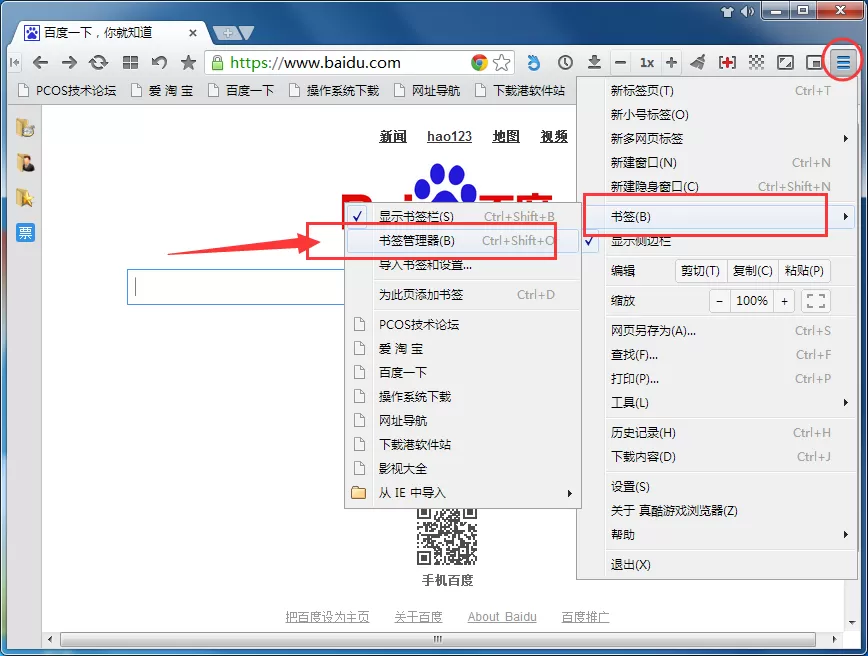Screen dimensions: 868x656
Task: Open the blue 票 sidebar icon
Action: tap(25, 233)
